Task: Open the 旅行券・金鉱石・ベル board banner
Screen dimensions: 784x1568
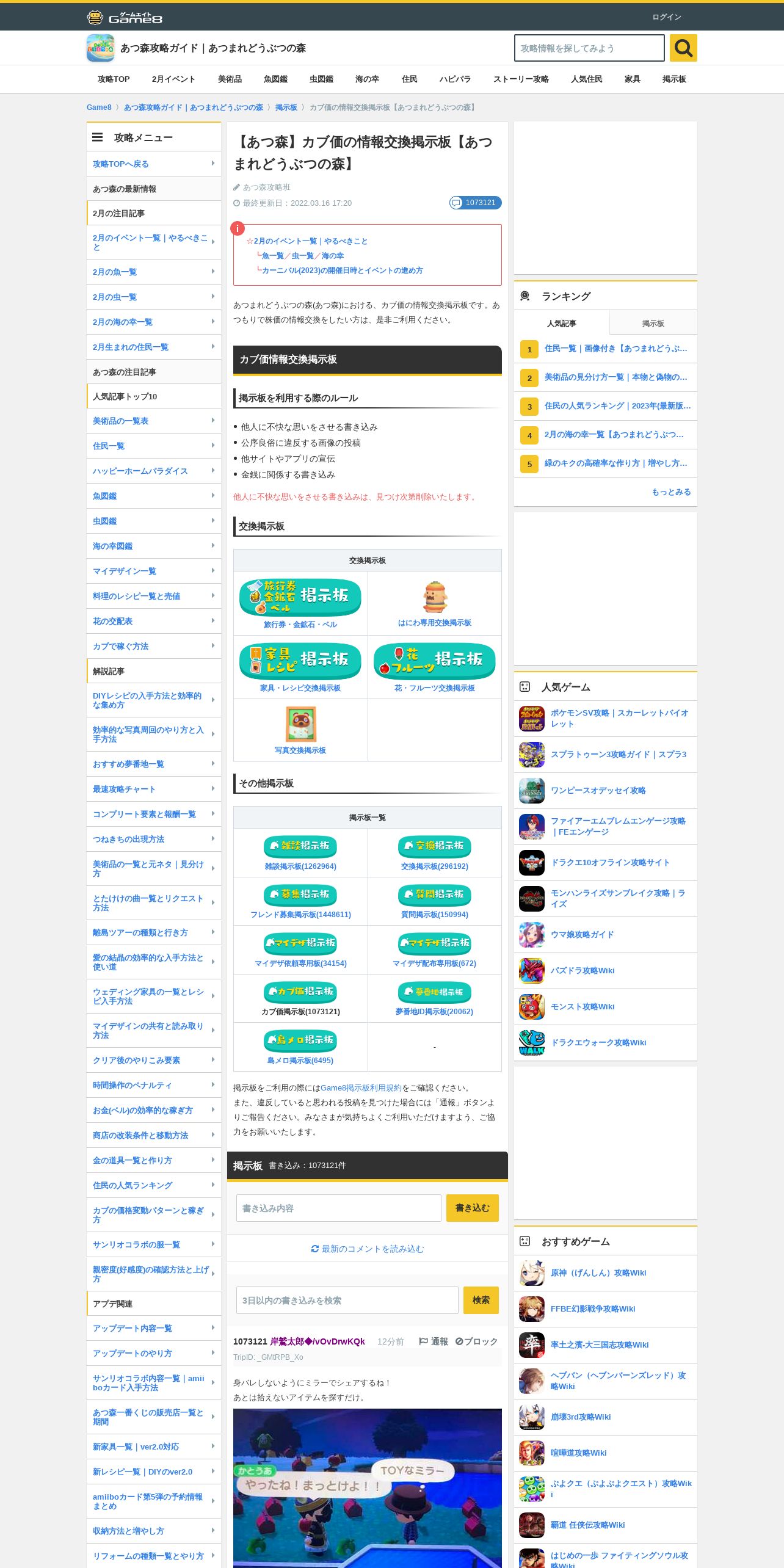Action: click(300, 597)
